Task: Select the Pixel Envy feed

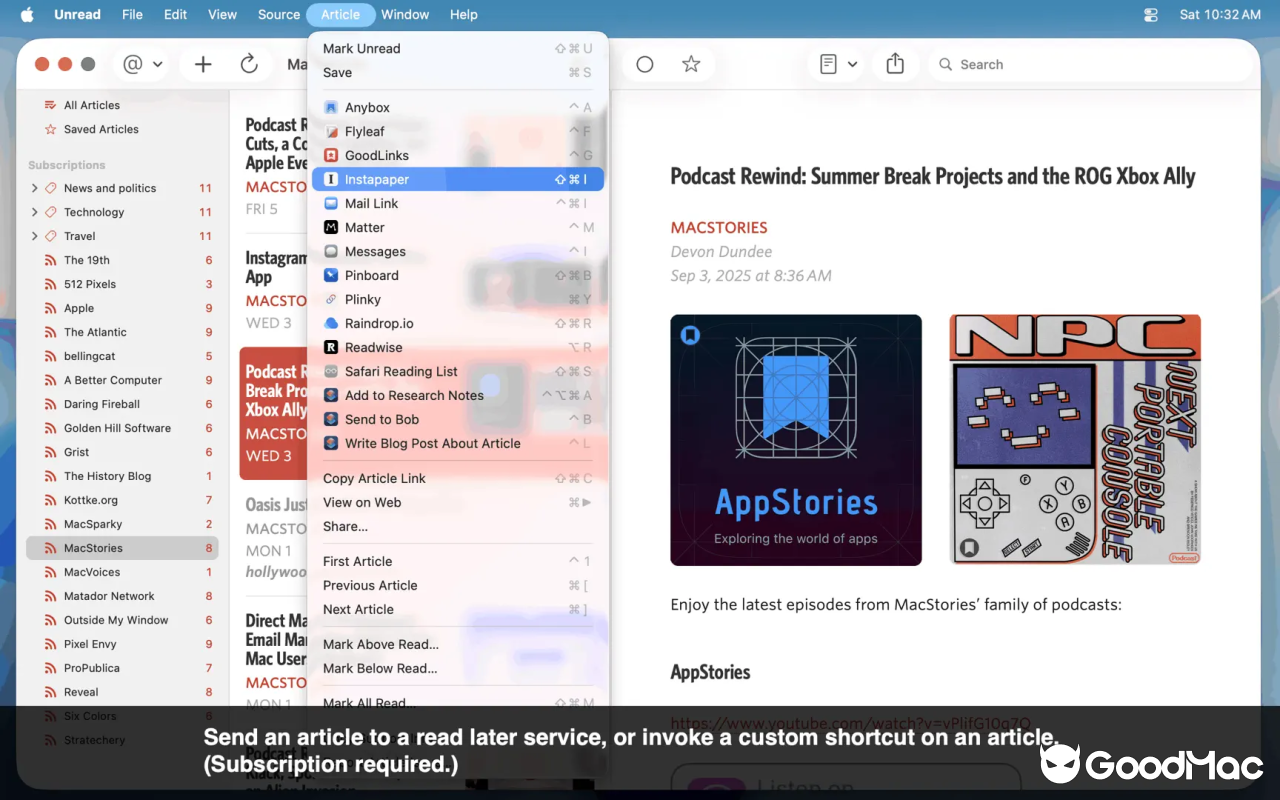Action: (122, 644)
